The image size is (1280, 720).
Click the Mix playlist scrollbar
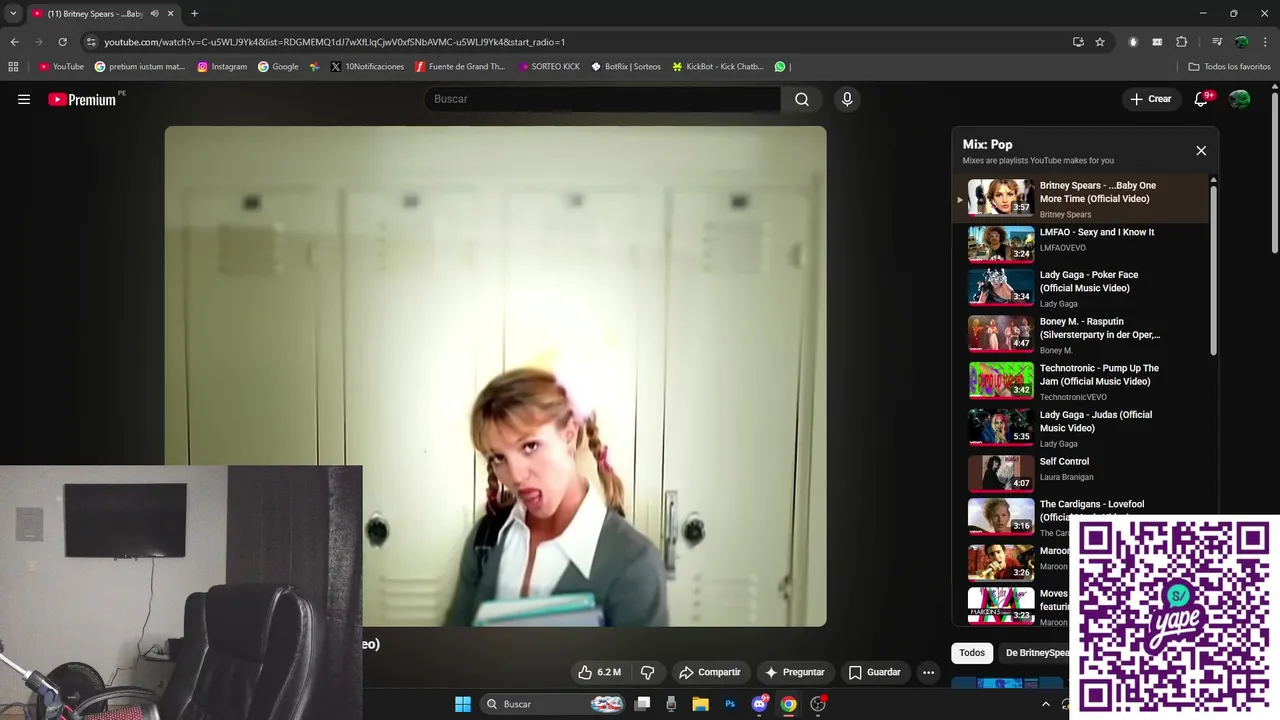coord(1214,268)
